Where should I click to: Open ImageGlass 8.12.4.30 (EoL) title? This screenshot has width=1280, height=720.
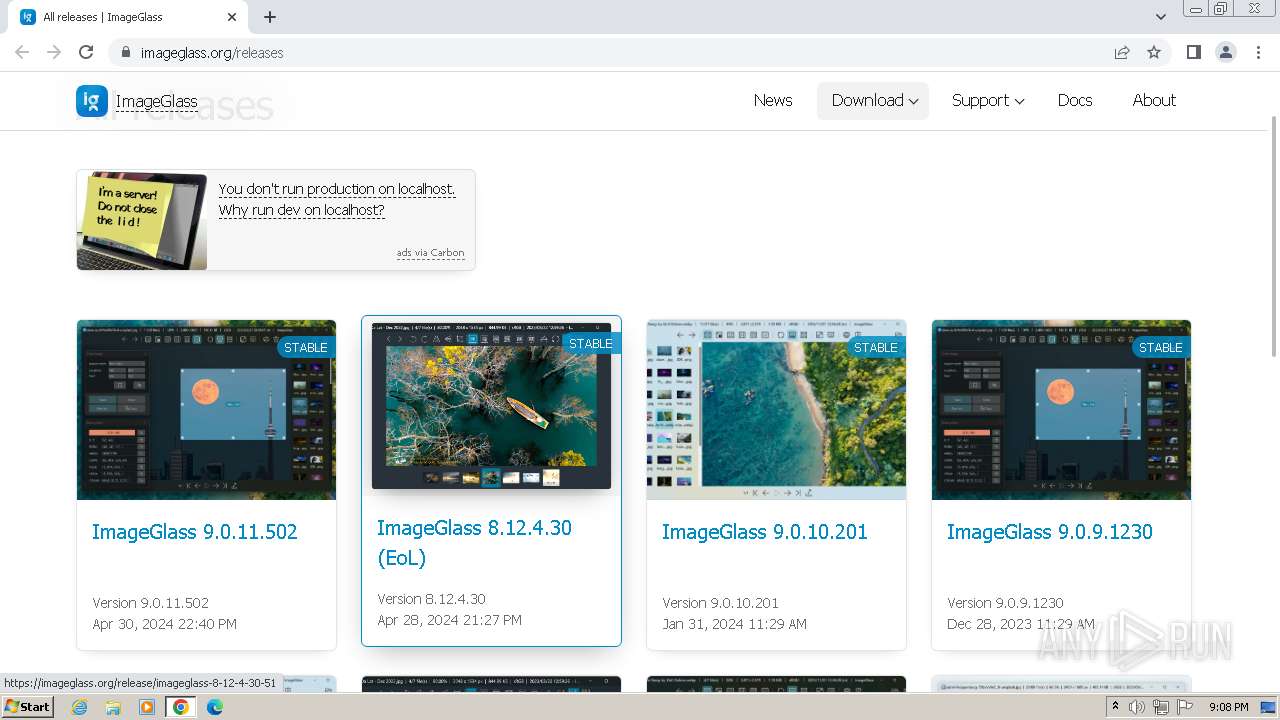coord(474,543)
